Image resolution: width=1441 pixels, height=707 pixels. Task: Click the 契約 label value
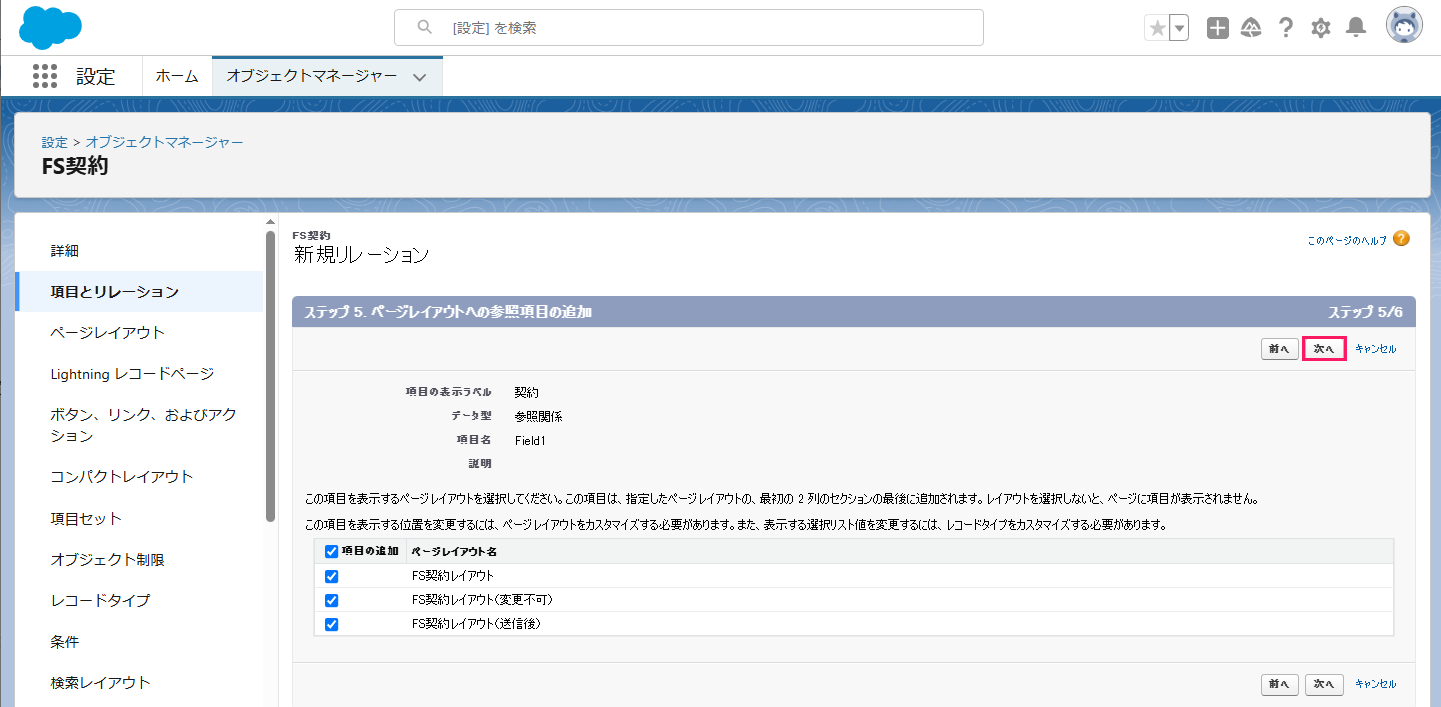click(x=527, y=392)
